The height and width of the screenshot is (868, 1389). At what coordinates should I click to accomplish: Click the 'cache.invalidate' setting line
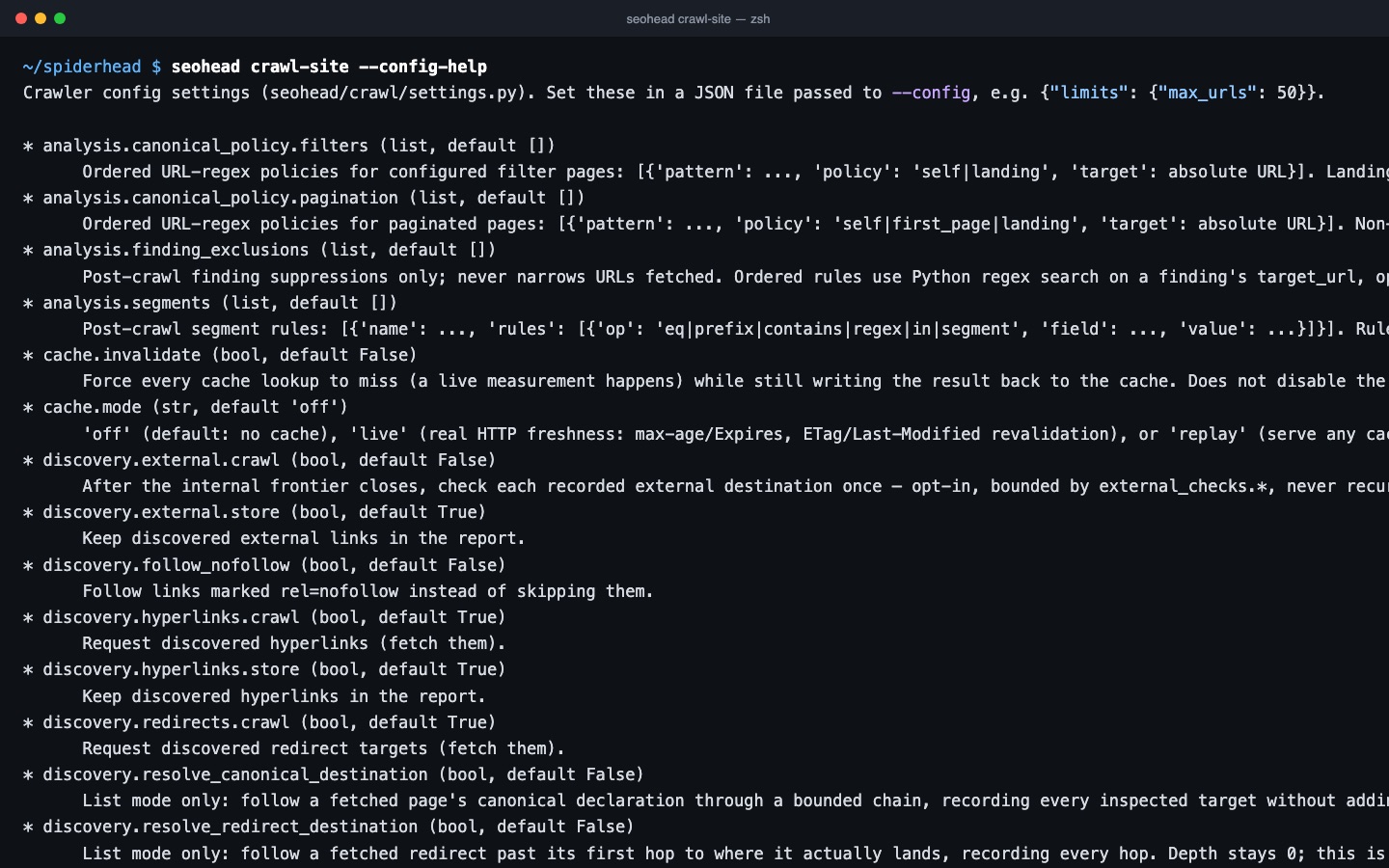[x=220, y=355]
